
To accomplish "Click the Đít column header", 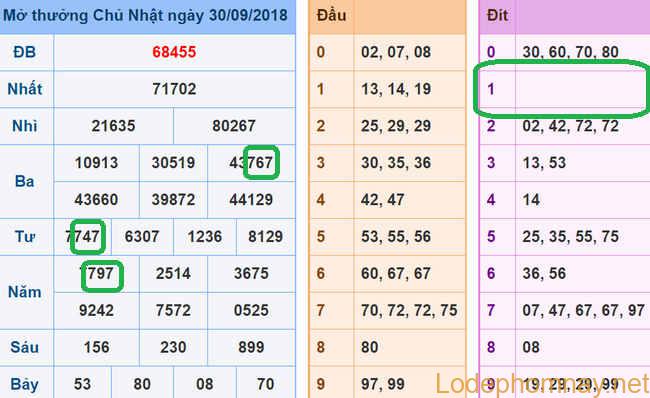I will point(497,15).
